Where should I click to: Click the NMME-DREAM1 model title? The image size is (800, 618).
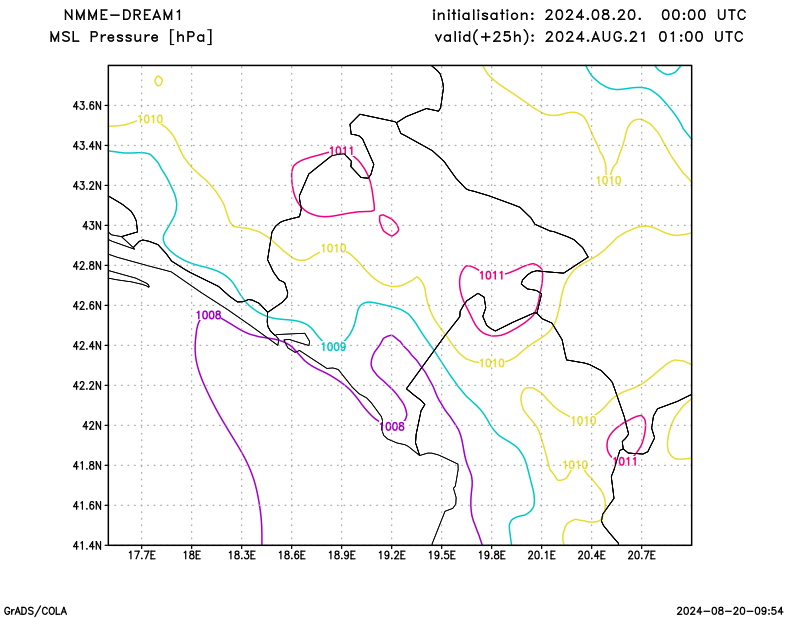[123, 15]
